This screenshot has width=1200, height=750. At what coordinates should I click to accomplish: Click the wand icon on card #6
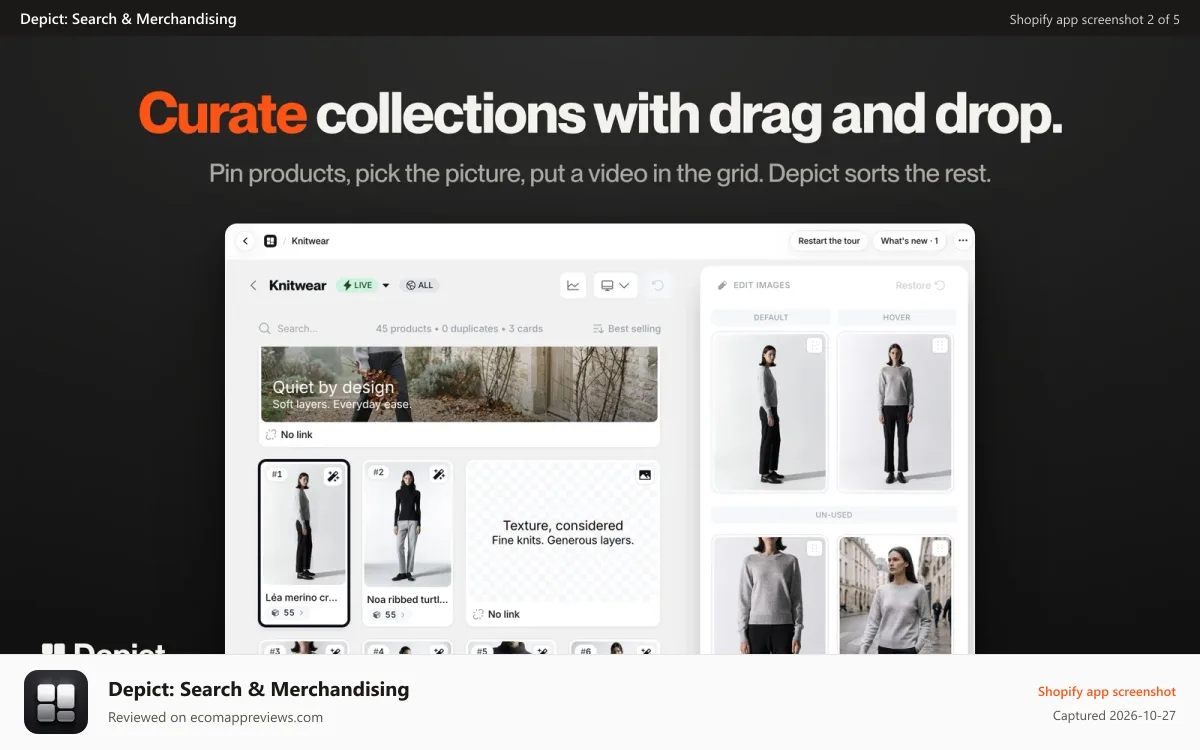coord(646,651)
